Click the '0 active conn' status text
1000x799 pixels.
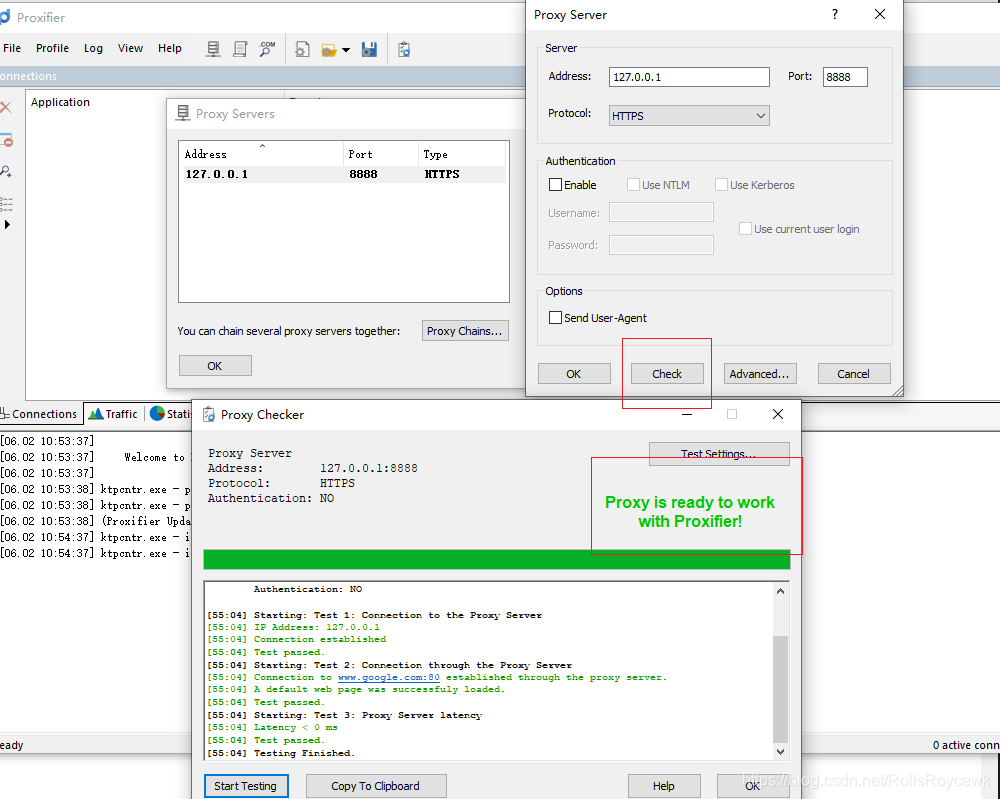(966, 745)
